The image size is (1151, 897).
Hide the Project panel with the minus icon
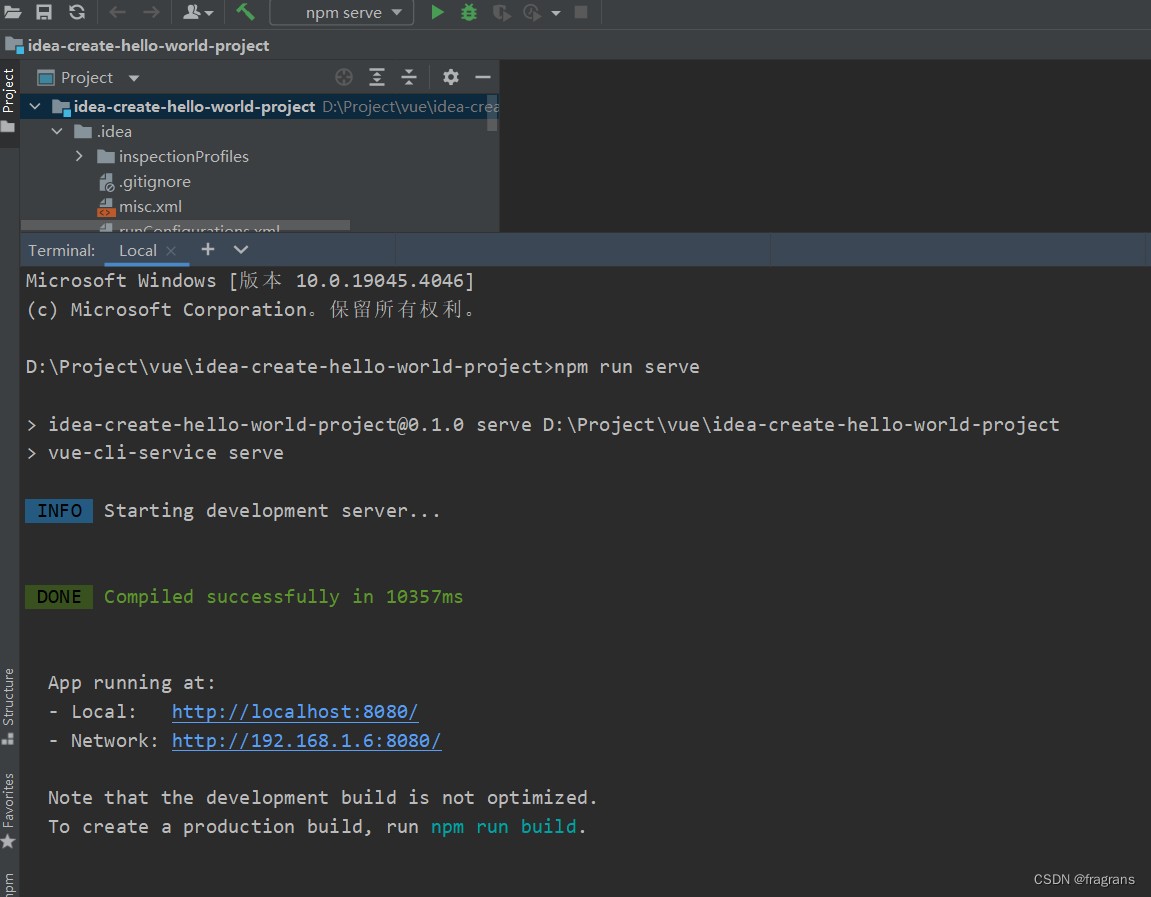click(483, 77)
